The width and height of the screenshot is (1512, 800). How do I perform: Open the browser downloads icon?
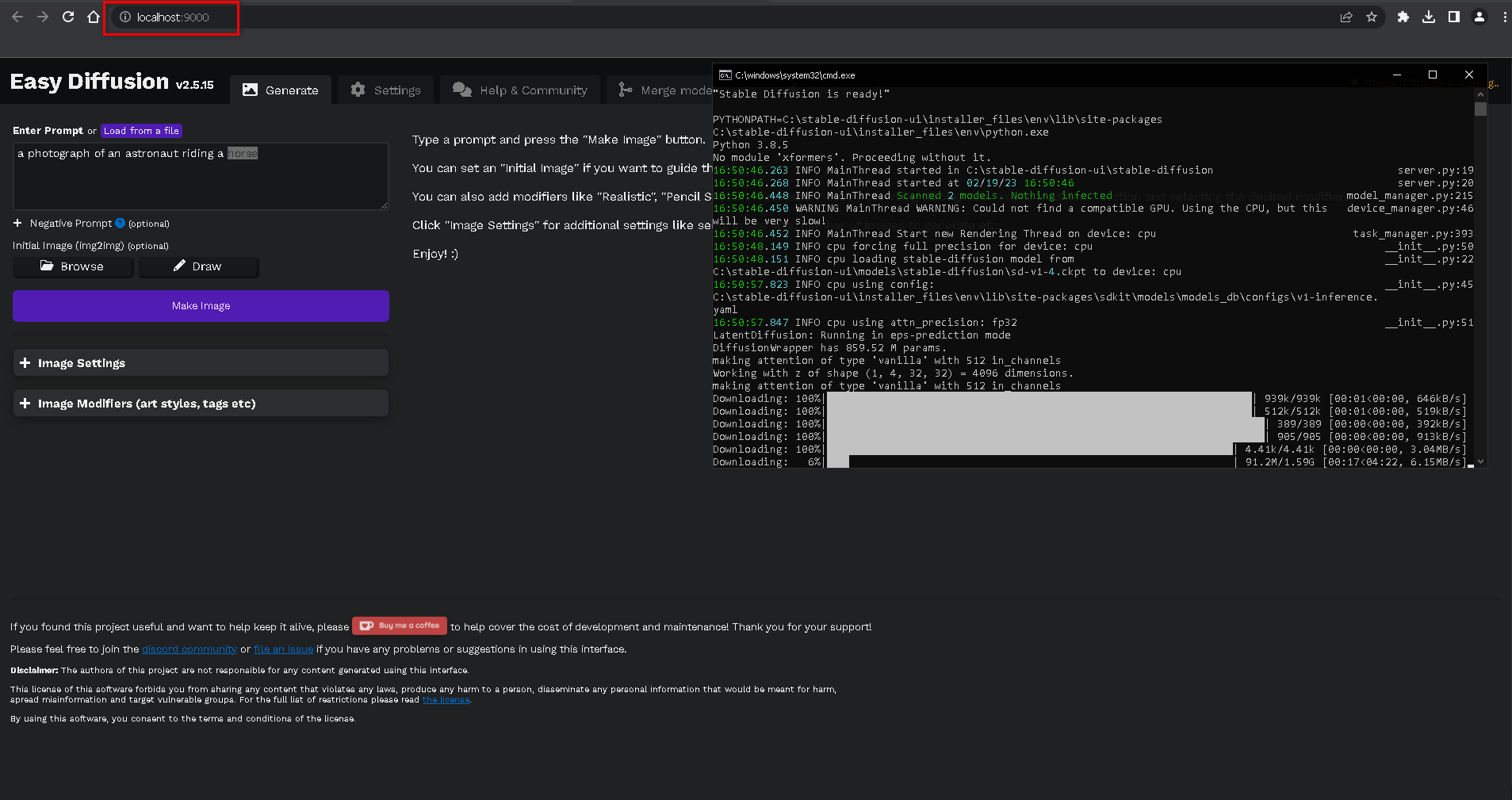pos(1429,17)
